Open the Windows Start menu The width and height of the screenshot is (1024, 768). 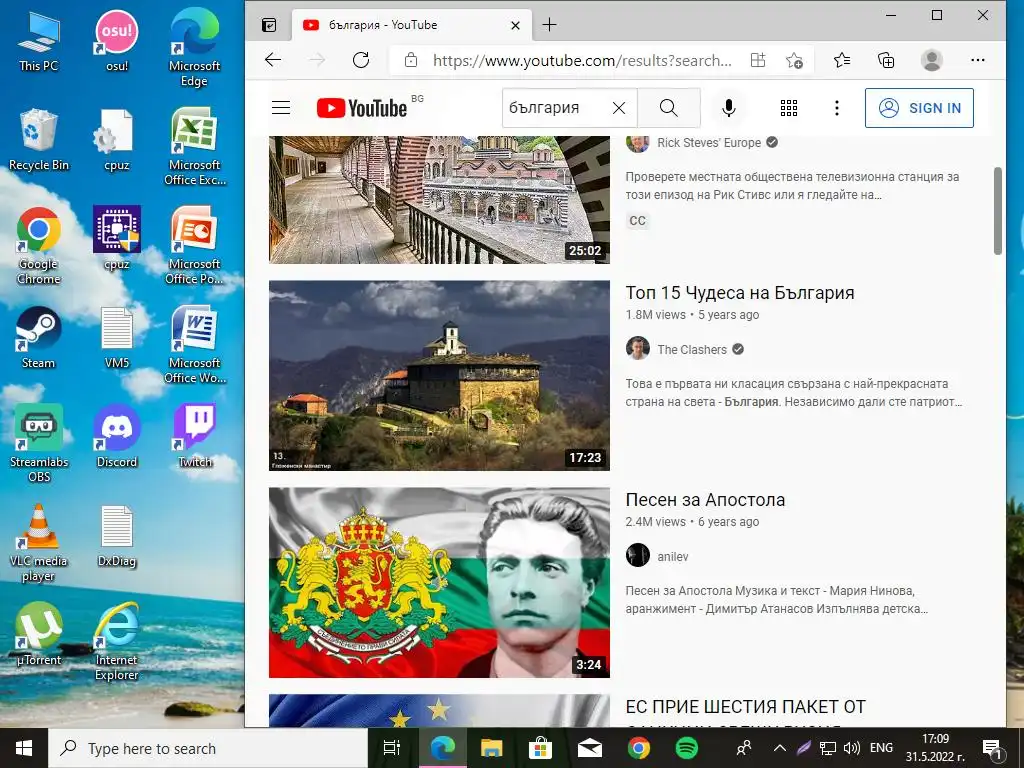tap(24, 748)
